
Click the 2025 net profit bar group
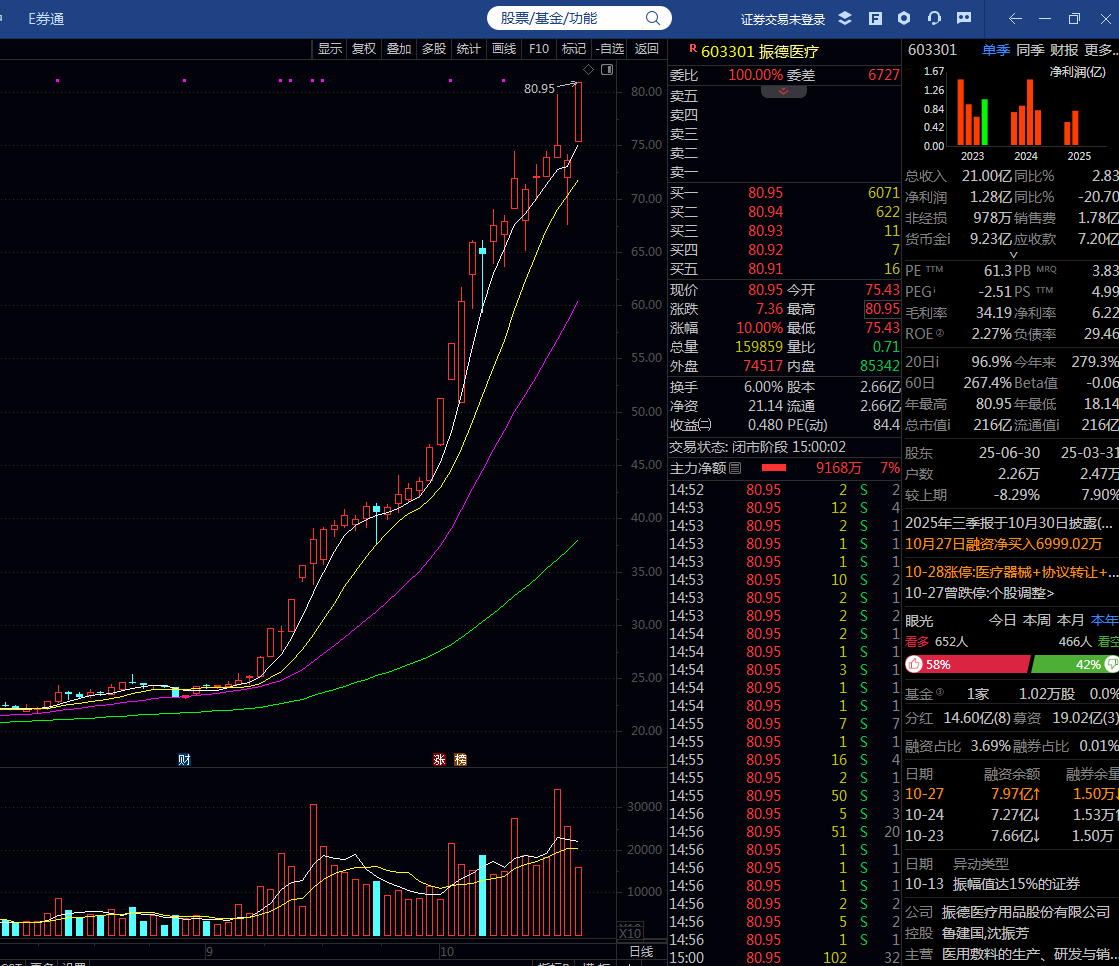tap(1071, 128)
